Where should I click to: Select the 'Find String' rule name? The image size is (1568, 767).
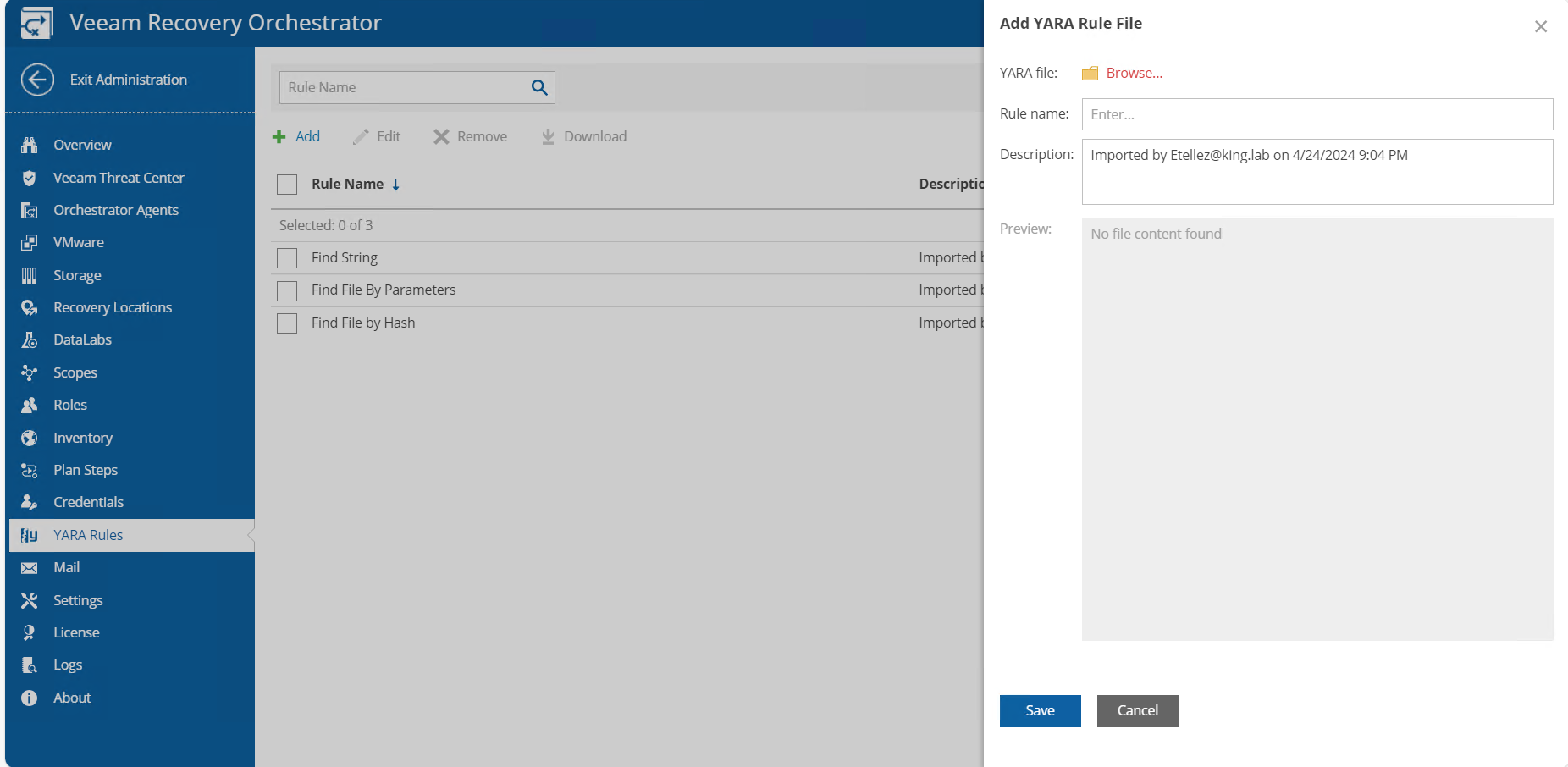click(x=344, y=257)
